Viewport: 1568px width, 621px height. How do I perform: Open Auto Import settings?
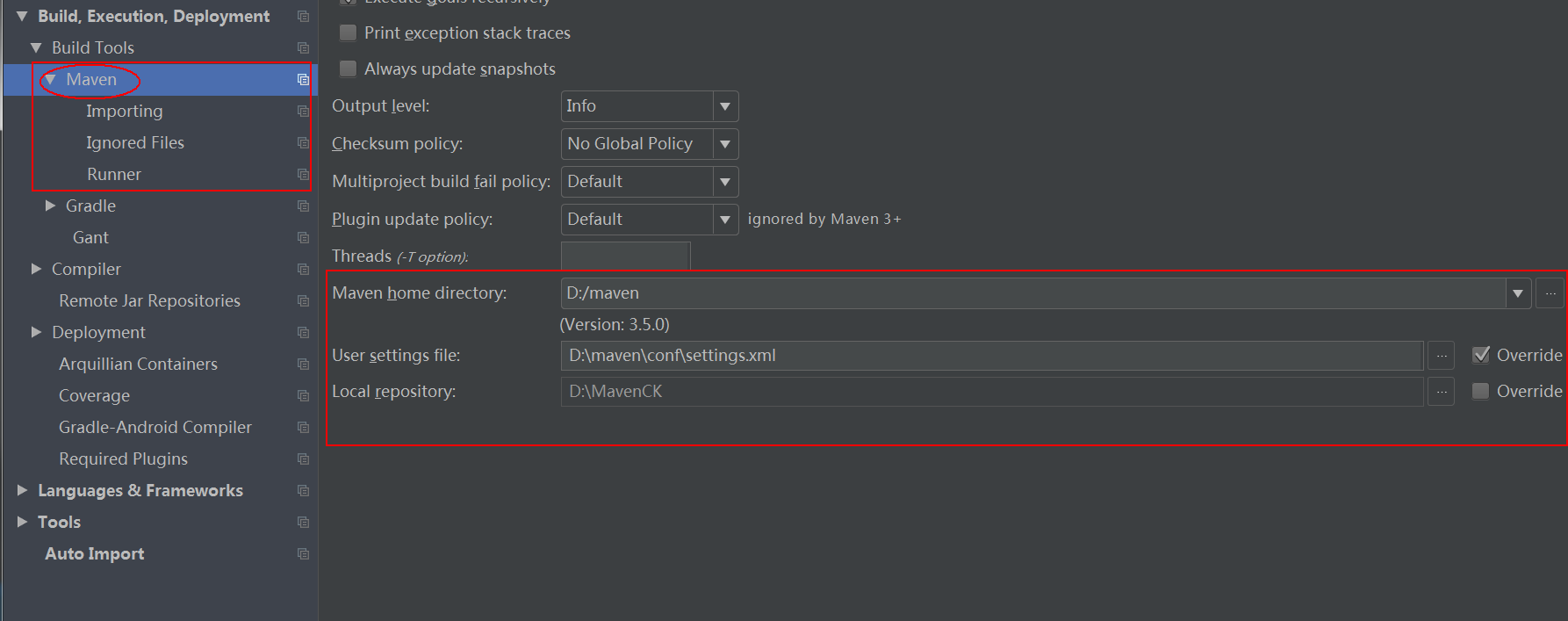95,554
